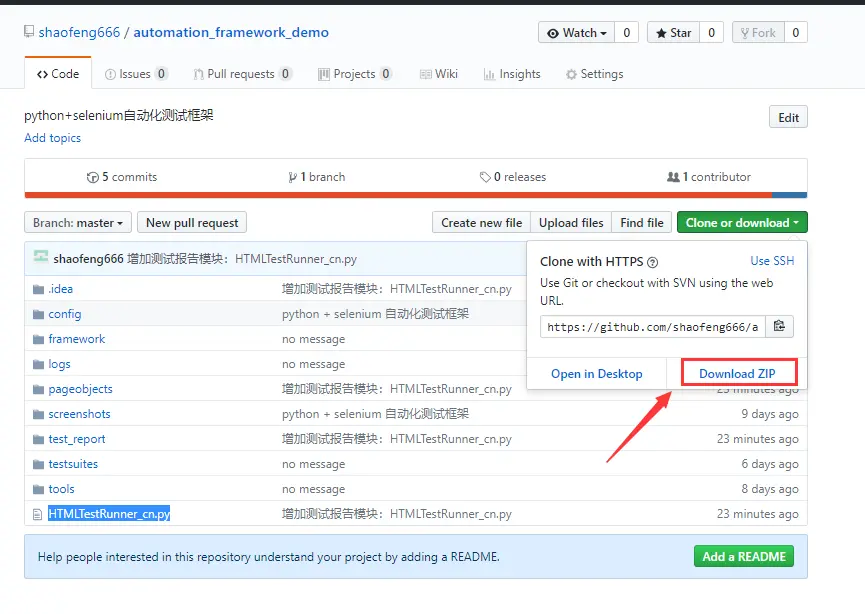The height and width of the screenshot is (614, 865).
Task: Open the Insights tab
Action: click(x=512, y=74)
